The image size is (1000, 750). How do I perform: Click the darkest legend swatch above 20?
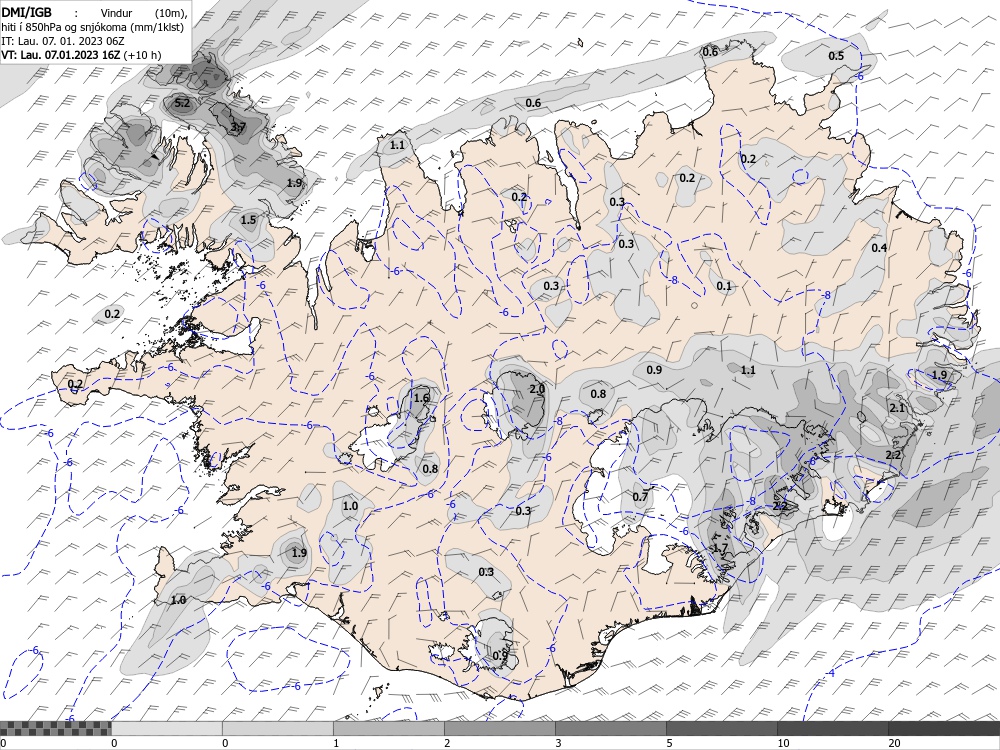944,728
